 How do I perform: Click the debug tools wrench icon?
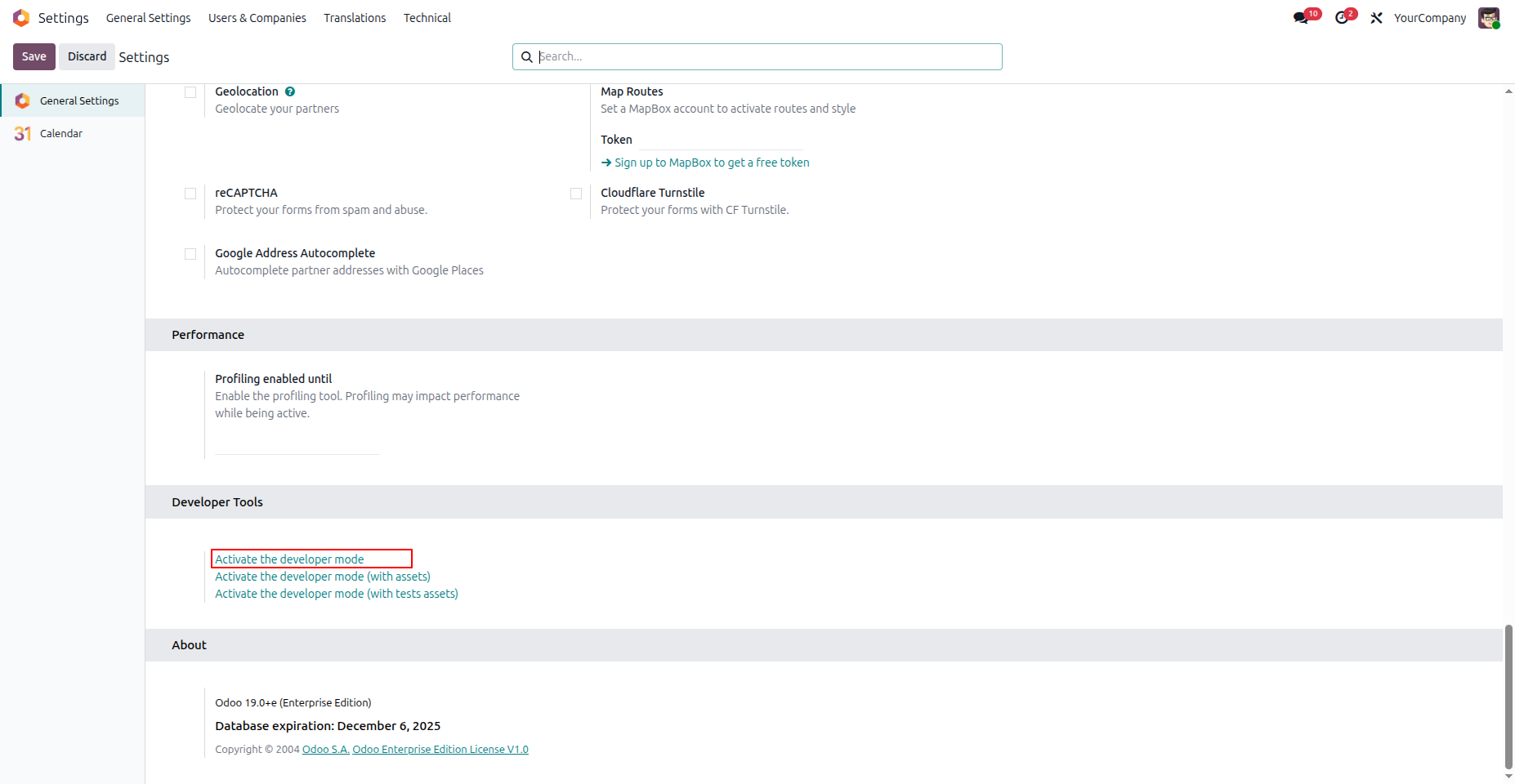[1377, 18]
